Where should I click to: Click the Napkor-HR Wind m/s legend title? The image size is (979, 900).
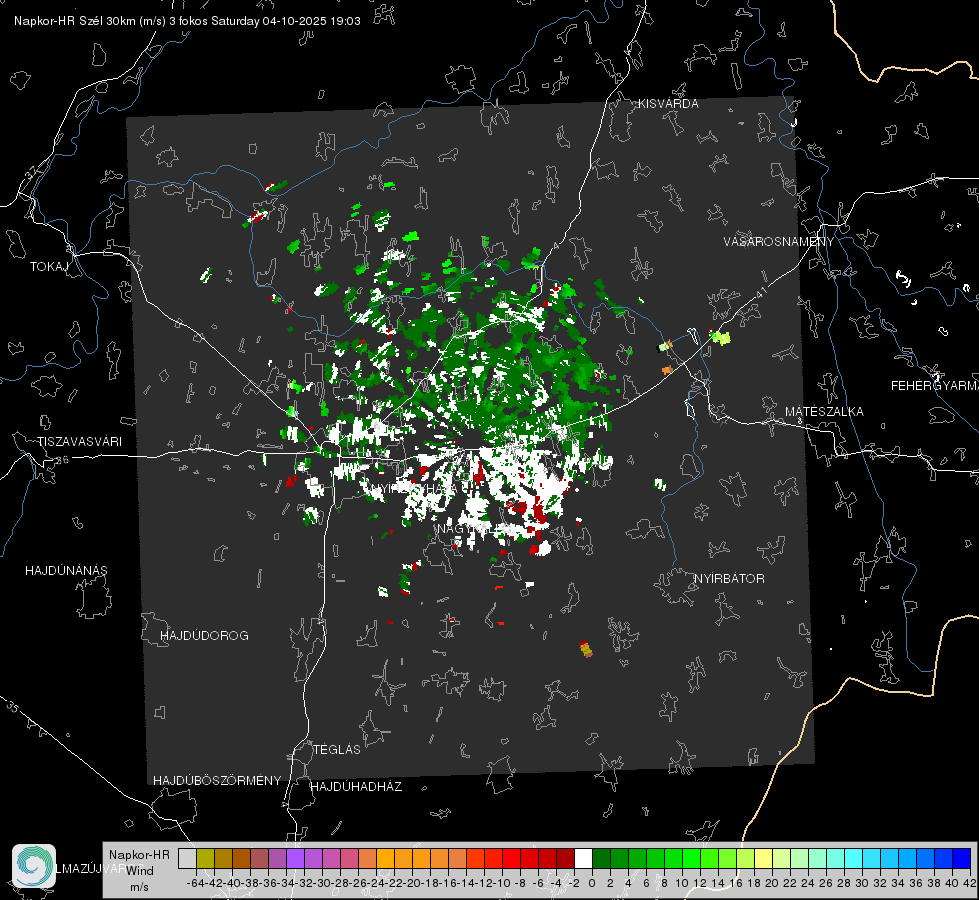[139, 871]
